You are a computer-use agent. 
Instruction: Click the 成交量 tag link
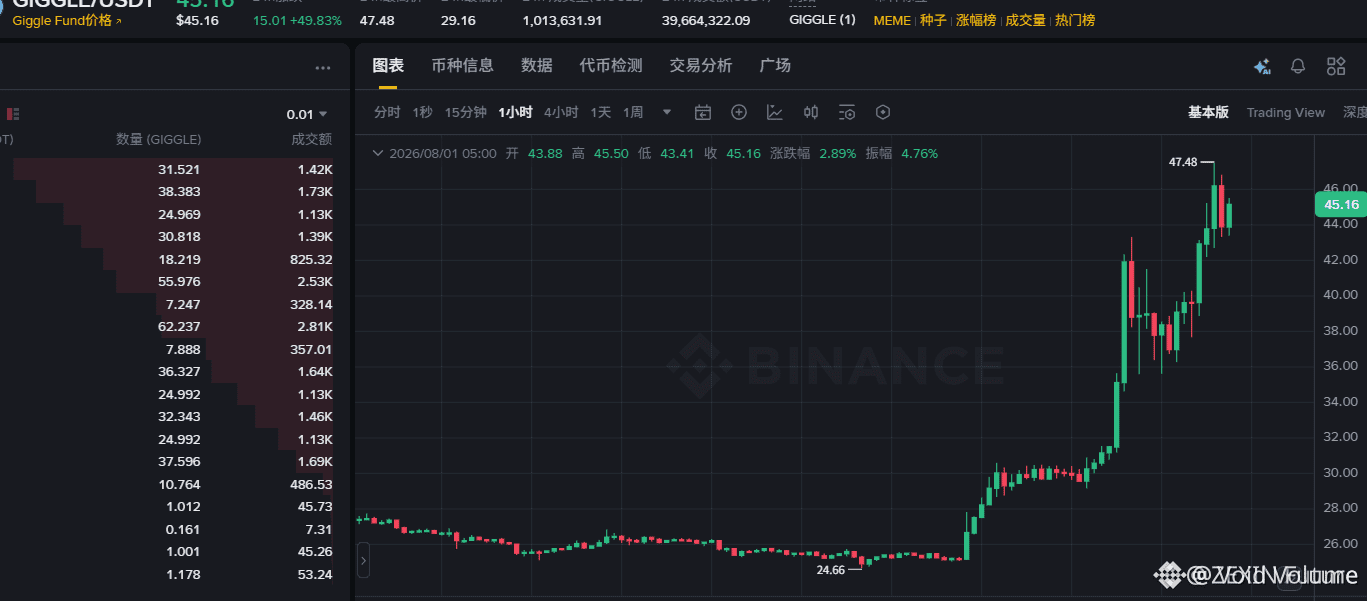point(1025,20)
